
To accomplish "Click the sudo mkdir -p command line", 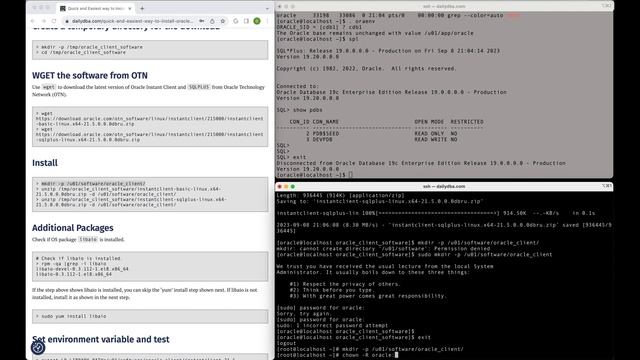I will 414,255.
